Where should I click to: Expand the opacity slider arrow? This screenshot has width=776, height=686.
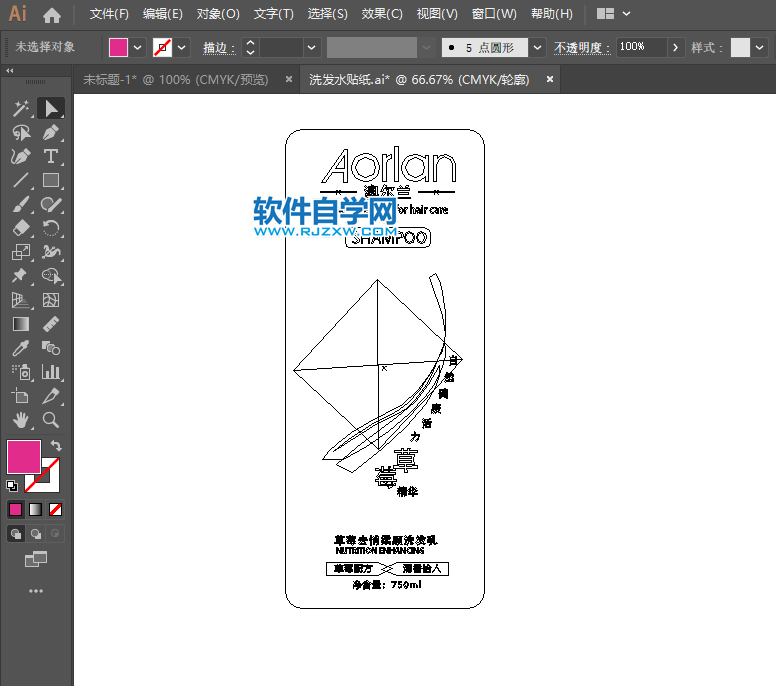(x=676, y=48)
